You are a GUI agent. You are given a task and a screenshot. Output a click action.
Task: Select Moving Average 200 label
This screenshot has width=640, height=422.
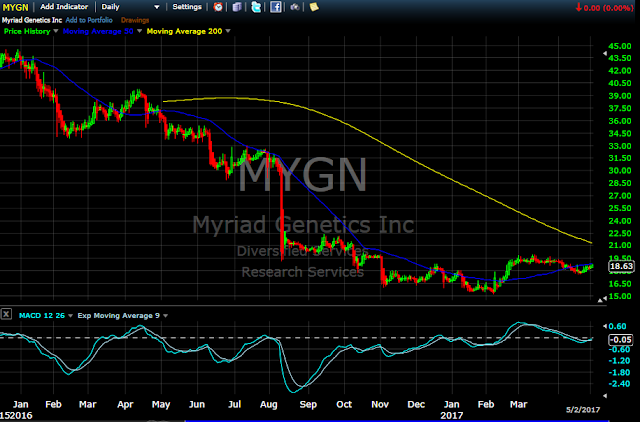click(x=184, y=31)
